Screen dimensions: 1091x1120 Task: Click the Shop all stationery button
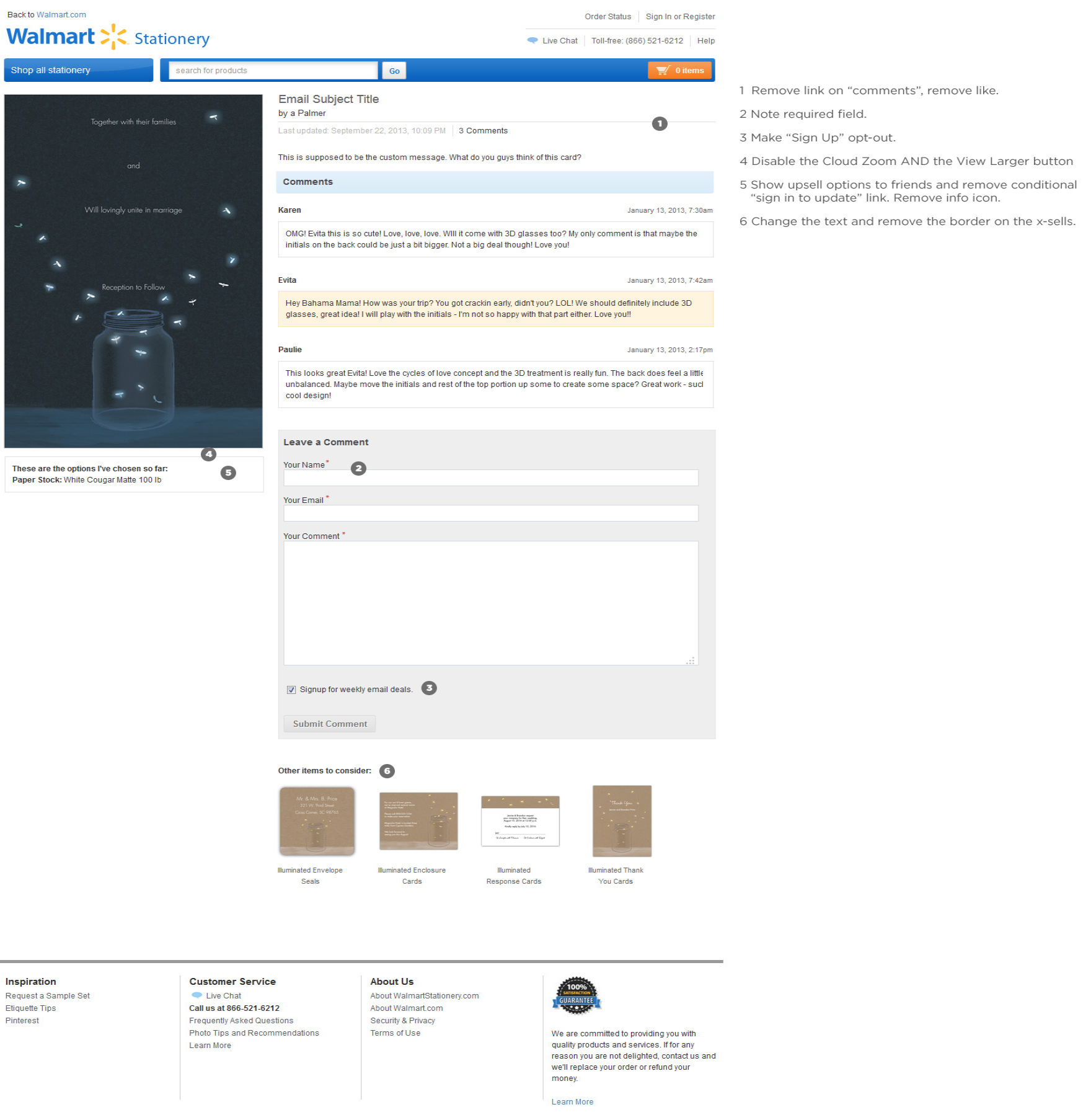coord(78,69)
